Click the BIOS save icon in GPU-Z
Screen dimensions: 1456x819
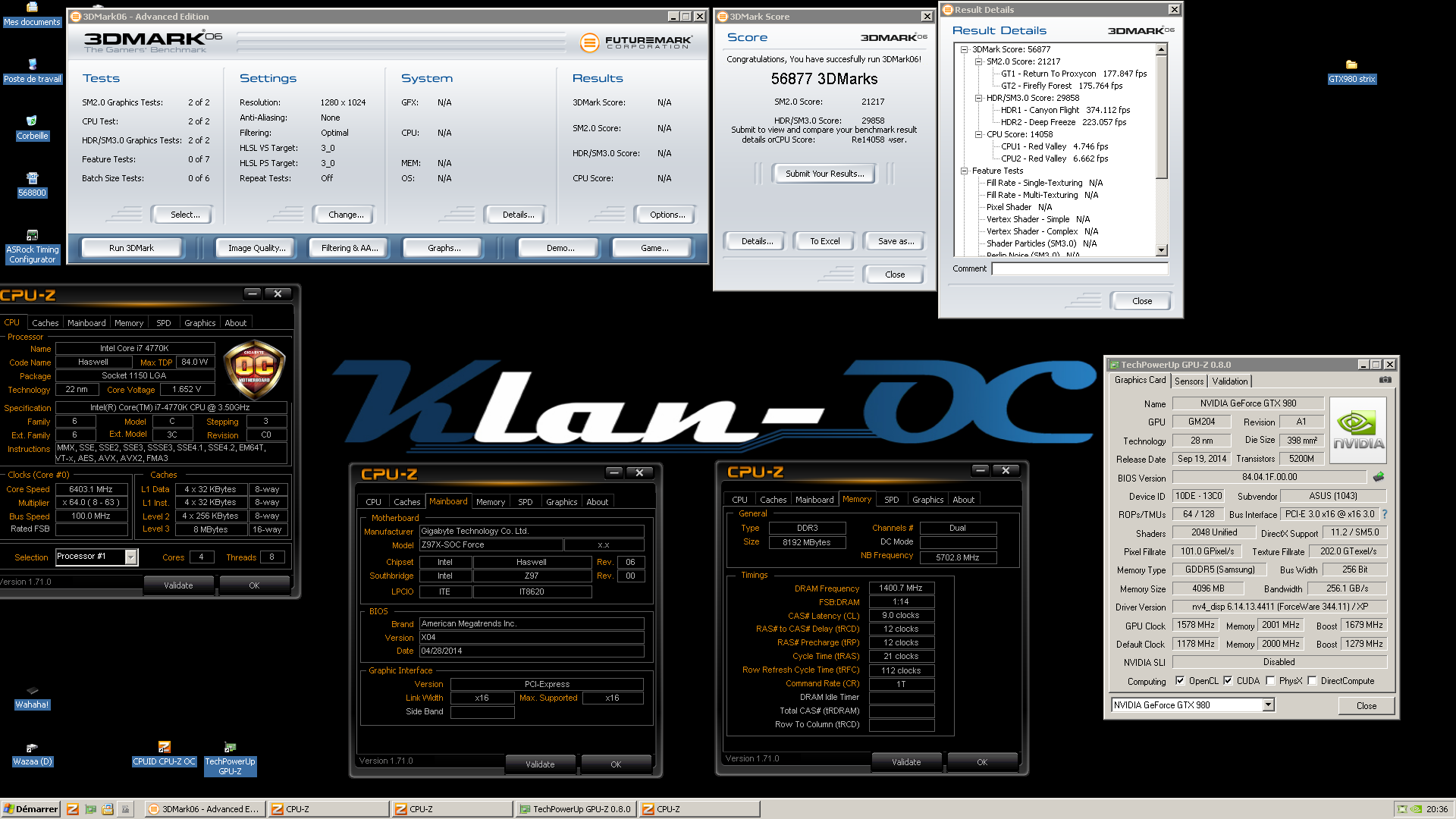point(1379,477)
